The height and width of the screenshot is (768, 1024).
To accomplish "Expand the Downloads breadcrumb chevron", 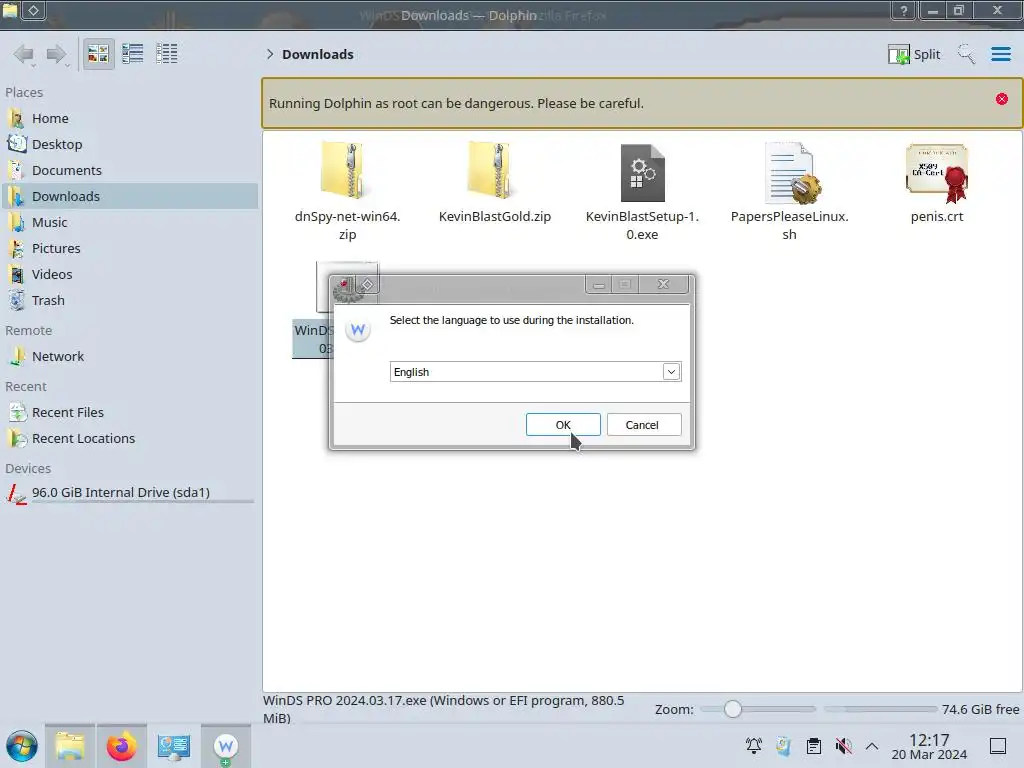I will (270, 54).
